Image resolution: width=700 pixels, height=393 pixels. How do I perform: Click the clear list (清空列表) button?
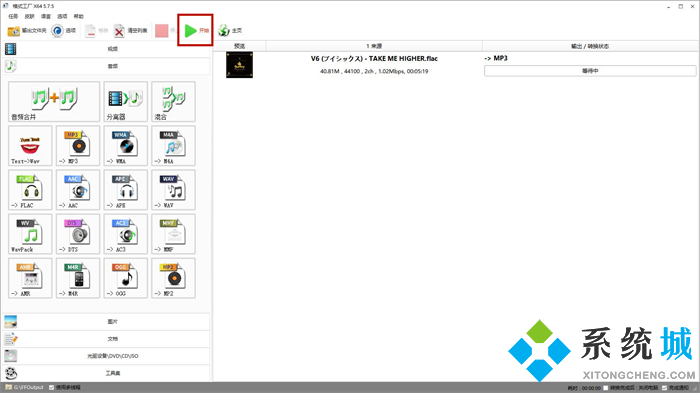130,30
